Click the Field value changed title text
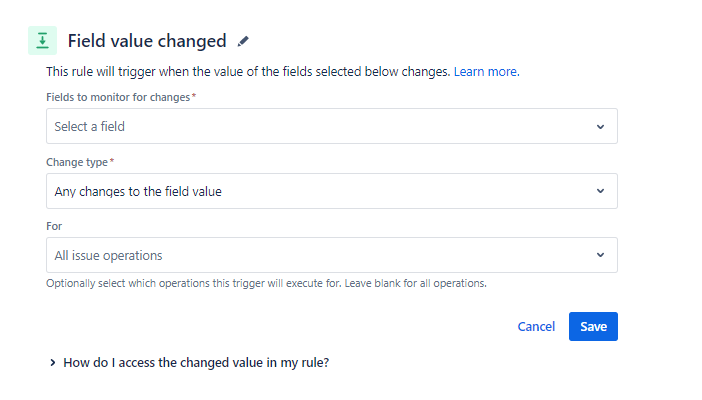This screenshot has width=702, height=400. [x=147, y=41]
